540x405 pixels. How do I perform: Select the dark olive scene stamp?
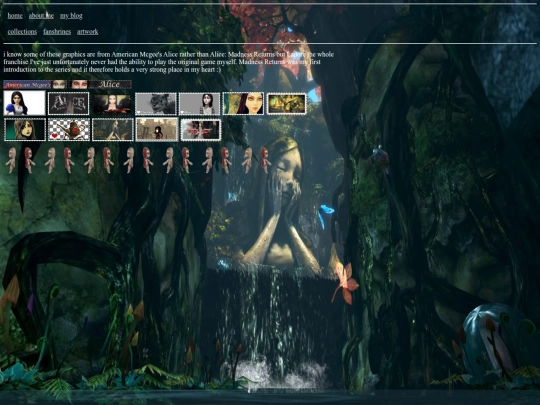(x=113, y=129)
